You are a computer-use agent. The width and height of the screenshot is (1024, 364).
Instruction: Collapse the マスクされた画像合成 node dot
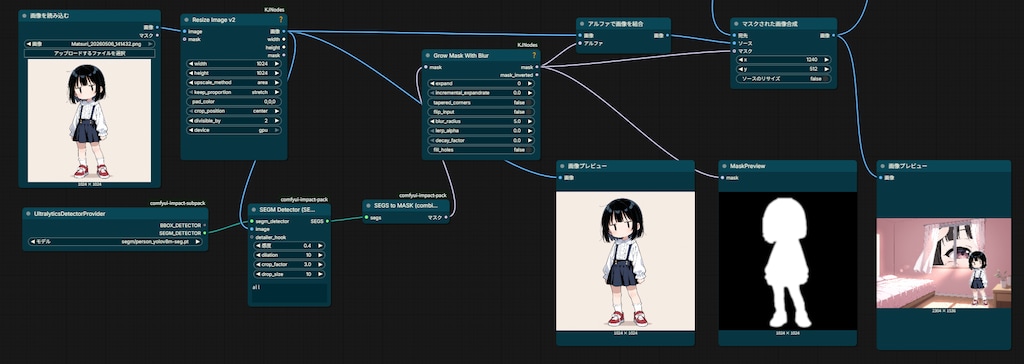[x=735, y=24]
